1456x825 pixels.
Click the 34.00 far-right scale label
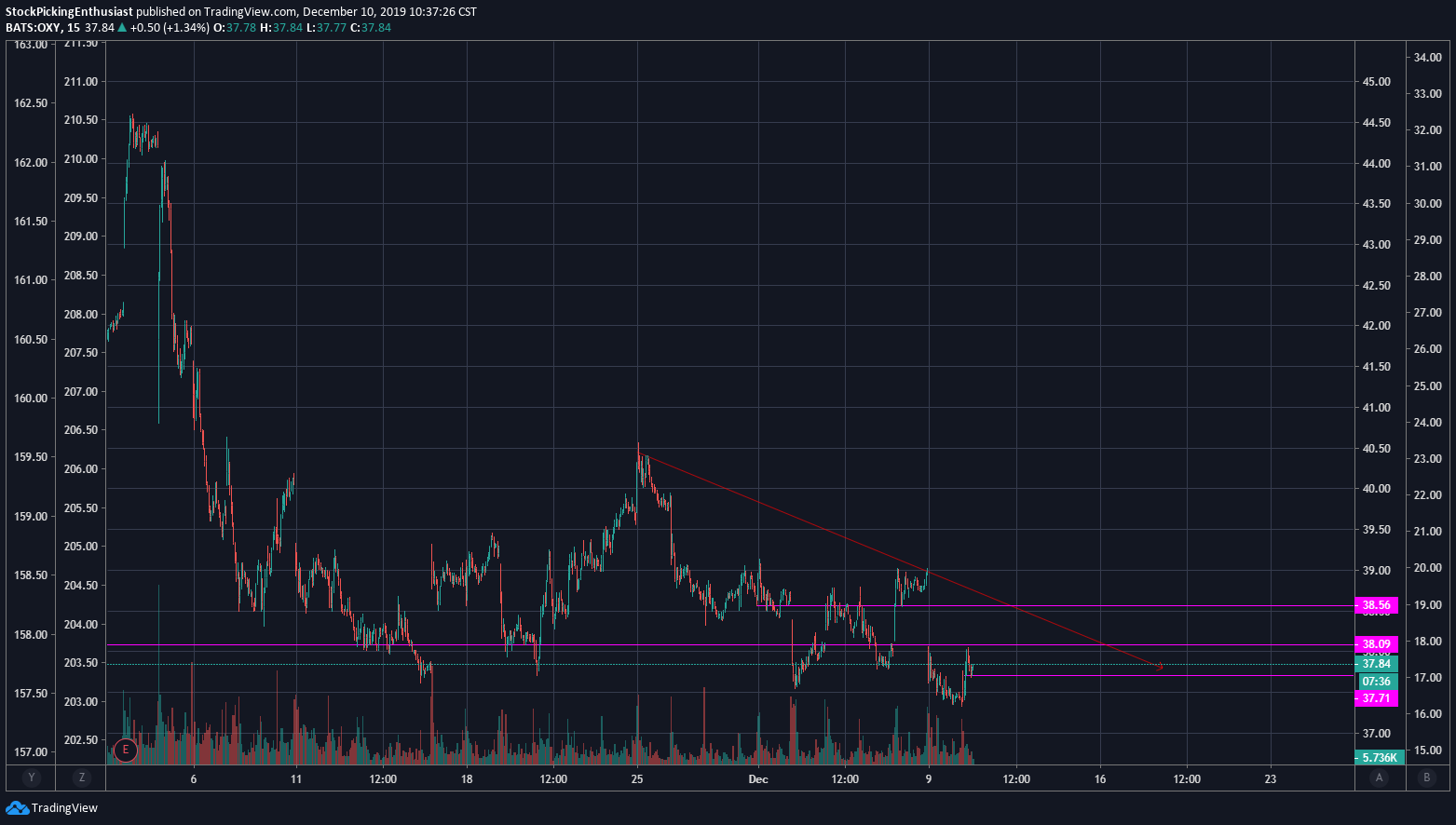[x=1428, y=58]
